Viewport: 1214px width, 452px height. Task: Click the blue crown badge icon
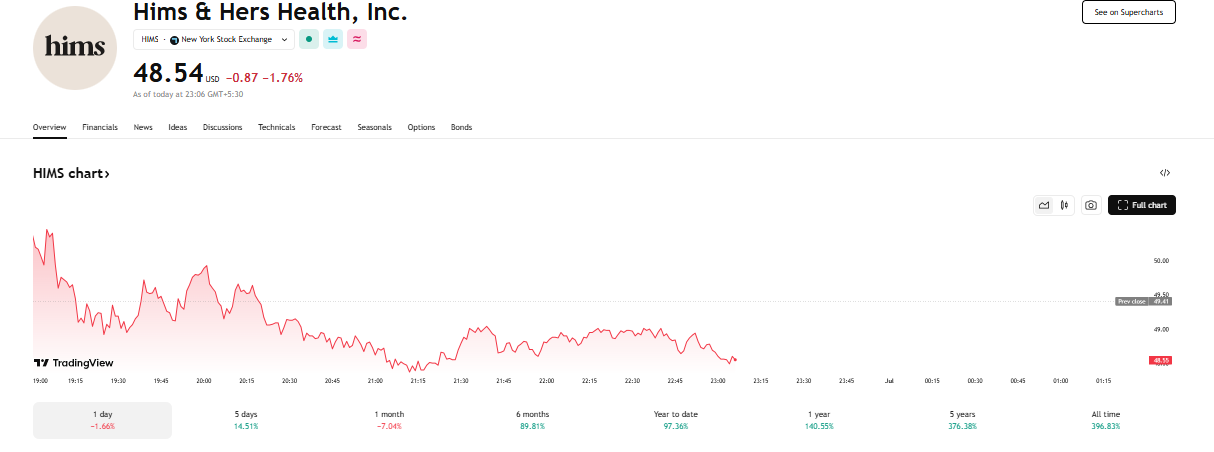click(333, 40)
